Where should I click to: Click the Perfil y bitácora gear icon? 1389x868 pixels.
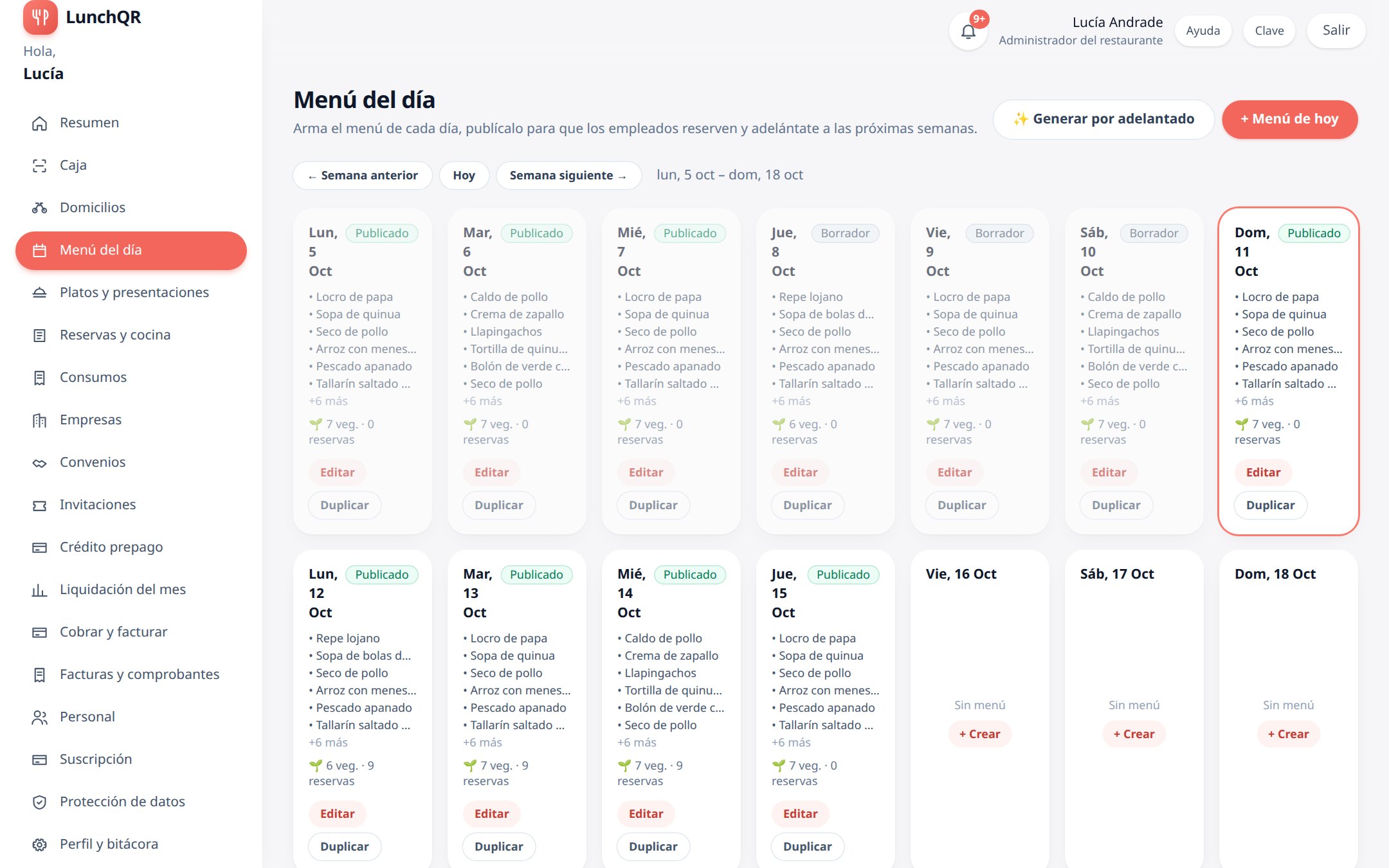click(x=40, y=844)
